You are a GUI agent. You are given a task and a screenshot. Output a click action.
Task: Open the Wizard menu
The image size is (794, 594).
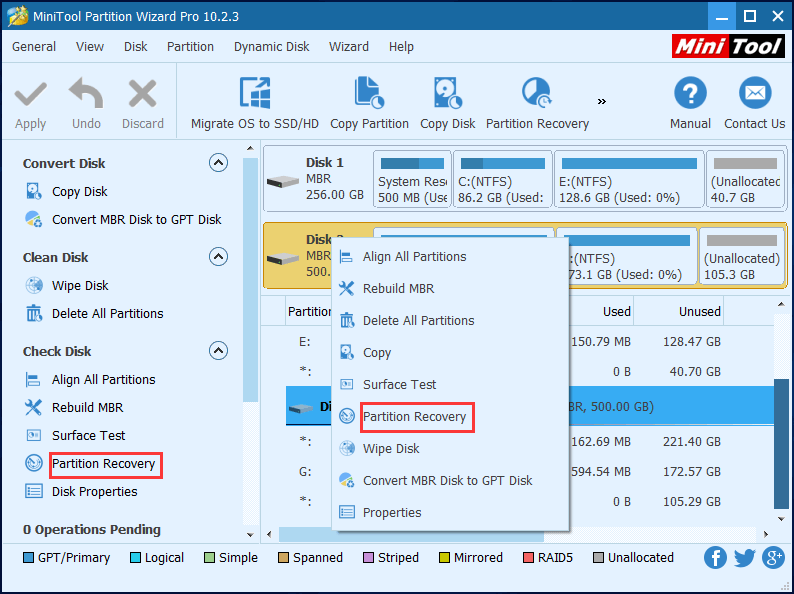point(349,47)
